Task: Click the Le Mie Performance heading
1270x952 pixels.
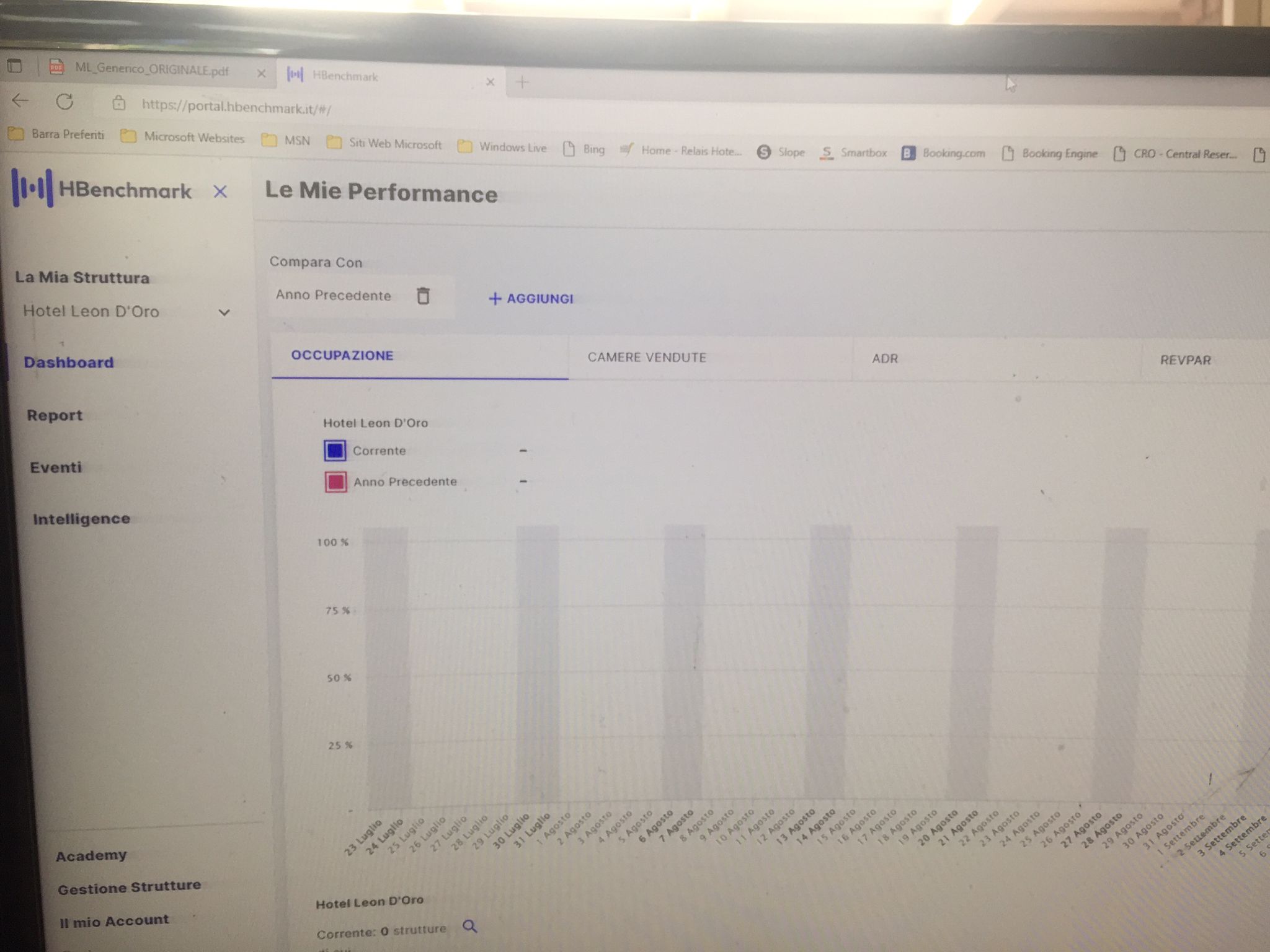Action: pos(381,192)
